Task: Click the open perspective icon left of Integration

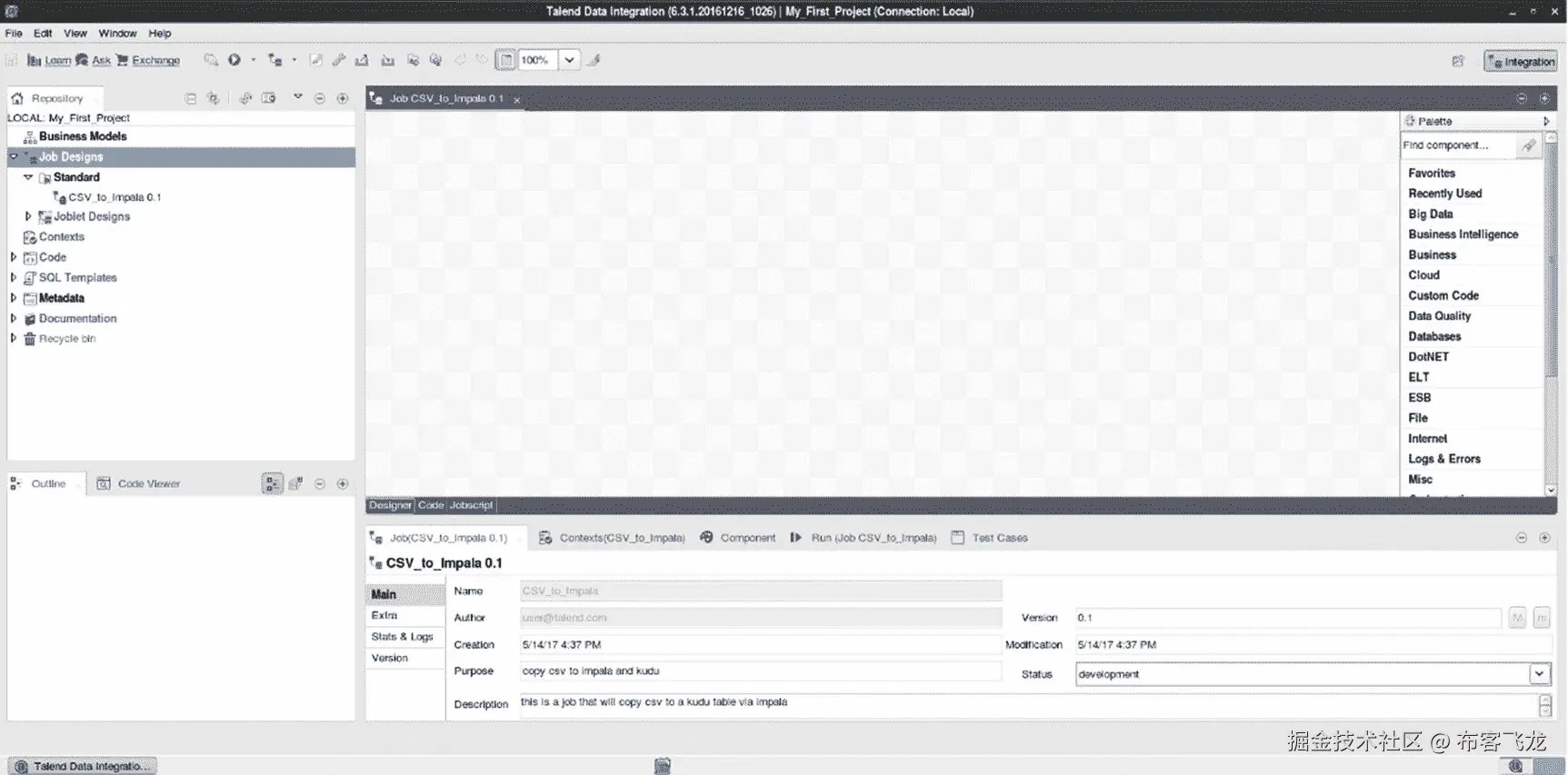Action: [1458, 61]
